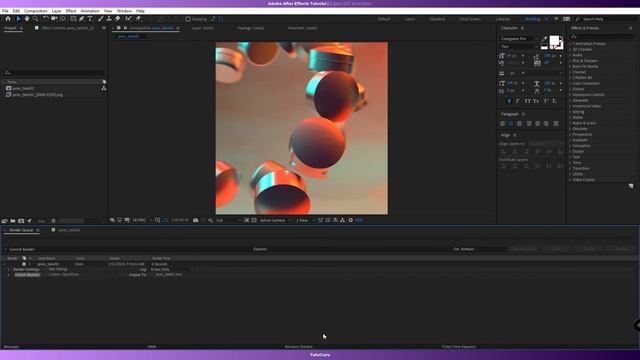Switch to the Render Queue tab

21,230
